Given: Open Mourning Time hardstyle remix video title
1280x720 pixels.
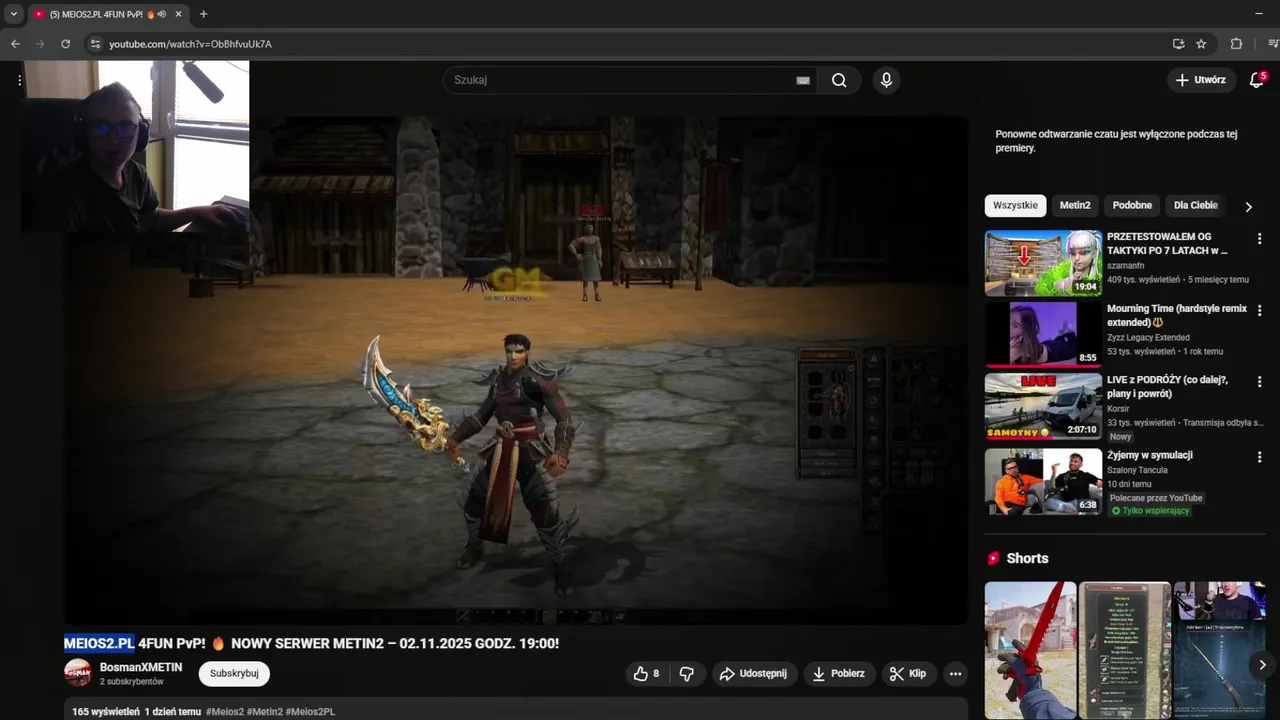Looking at the screenshot, I should (x=1177, y=316).
